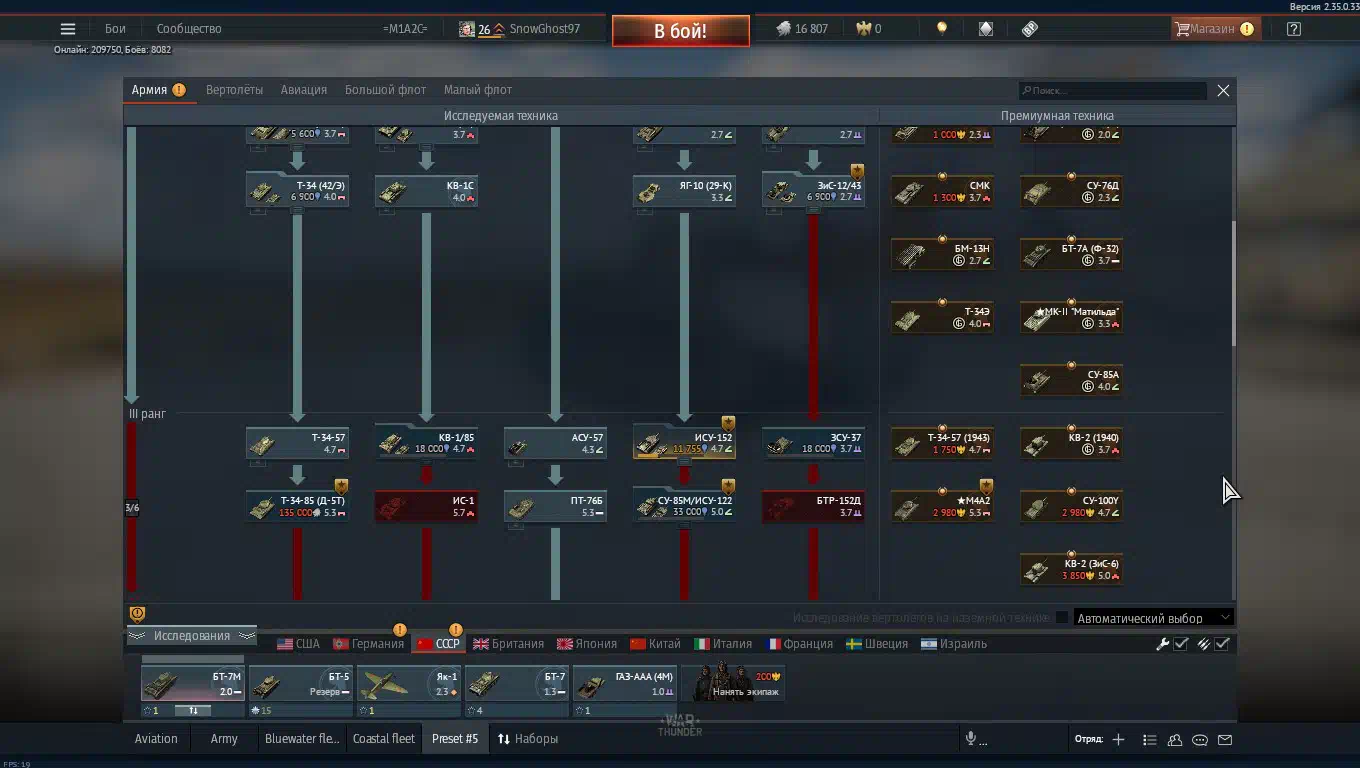Viewport: 1360px width, 768px height.
Task: Select the Япония nation tab
Action: pos(587,644)
